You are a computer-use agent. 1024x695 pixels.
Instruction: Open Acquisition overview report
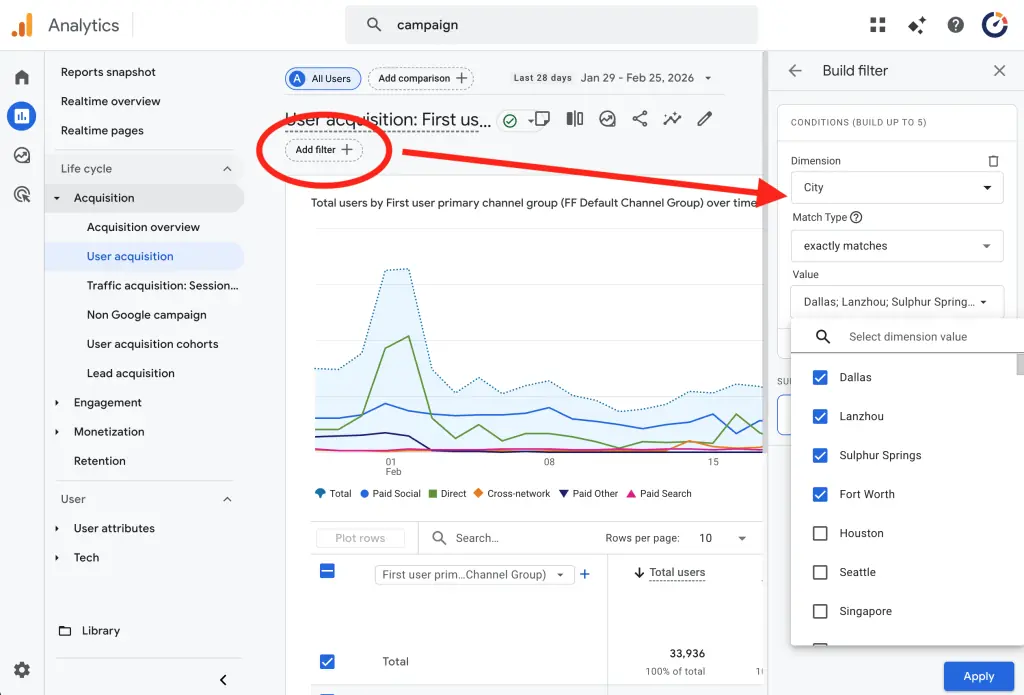[143, 227]
